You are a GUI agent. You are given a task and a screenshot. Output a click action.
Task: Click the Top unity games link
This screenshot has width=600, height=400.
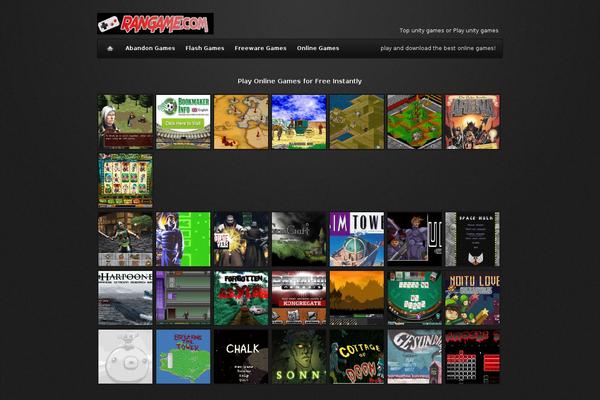(422, 30)
